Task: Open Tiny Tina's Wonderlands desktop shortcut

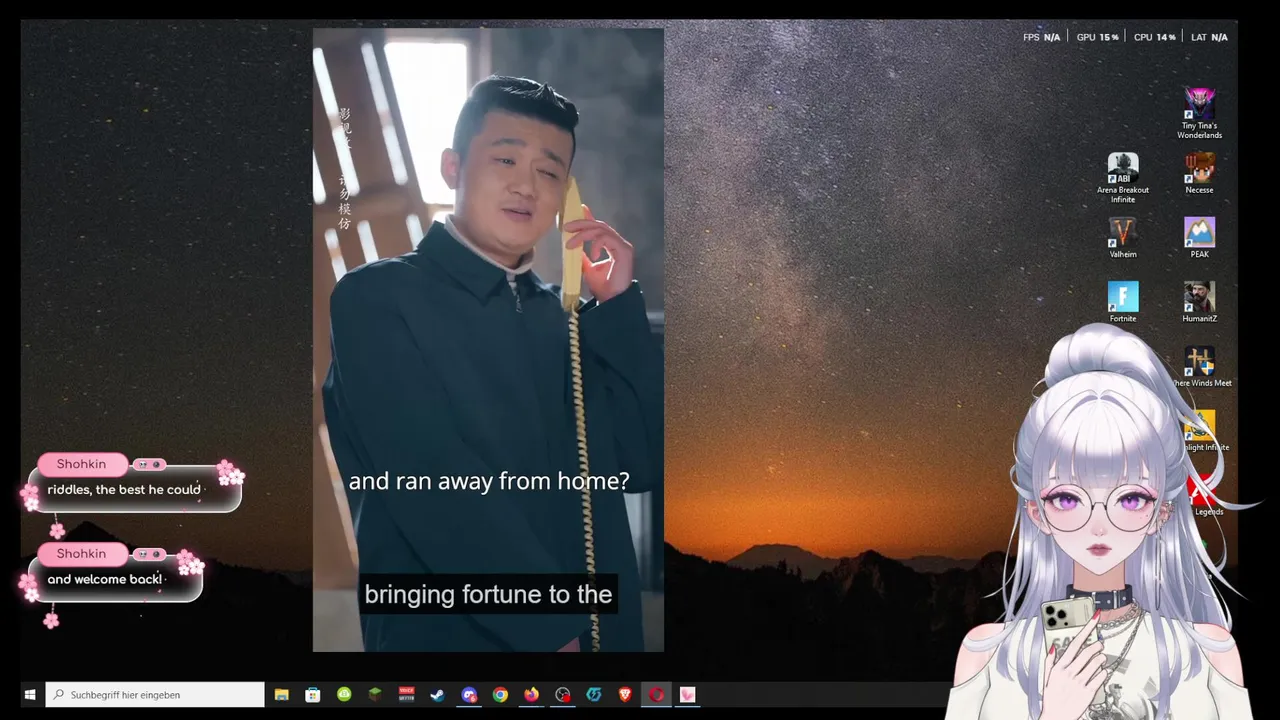Action: pos(1199,113)
